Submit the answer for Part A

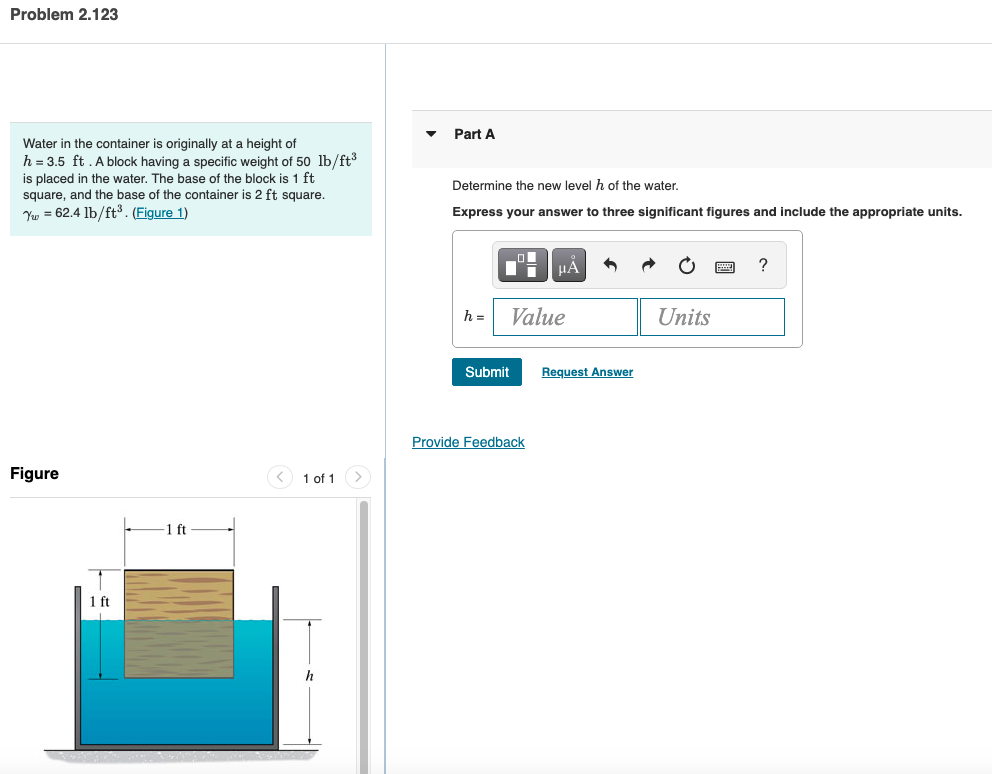point(487,371)
